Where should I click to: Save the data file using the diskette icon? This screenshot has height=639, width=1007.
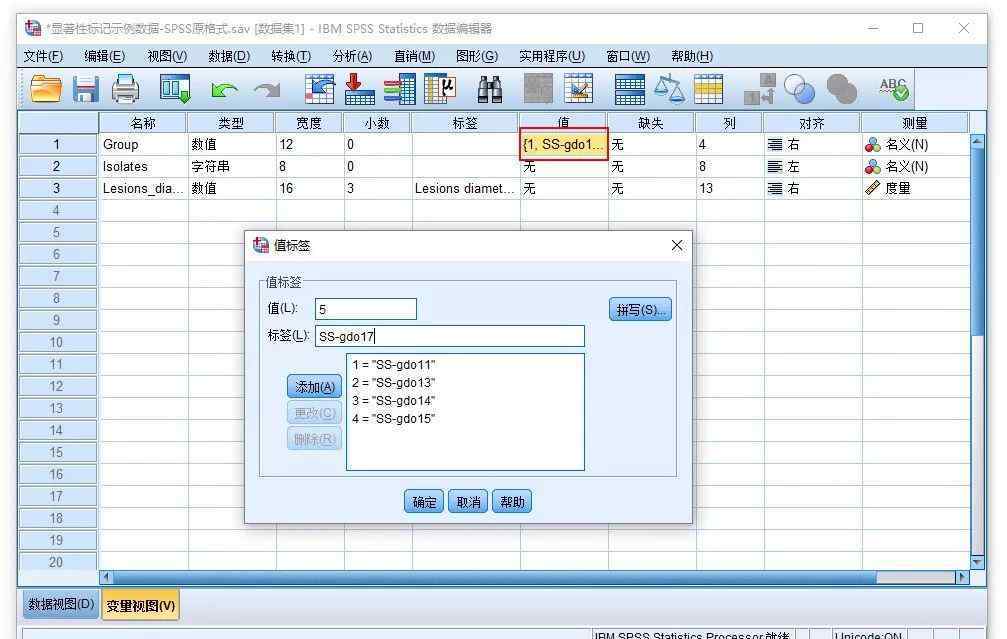pyautogui.click(x=85, y=89)
